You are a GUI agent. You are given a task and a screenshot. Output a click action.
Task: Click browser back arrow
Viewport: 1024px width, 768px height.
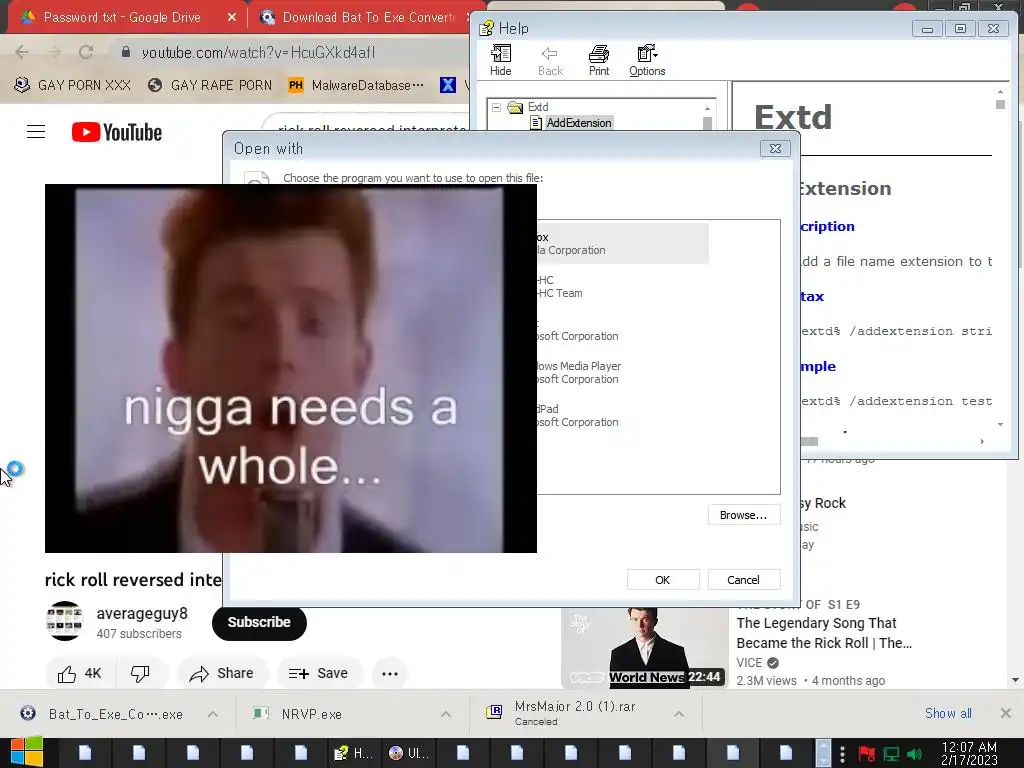pyautogui.click(x=22, y=52)
